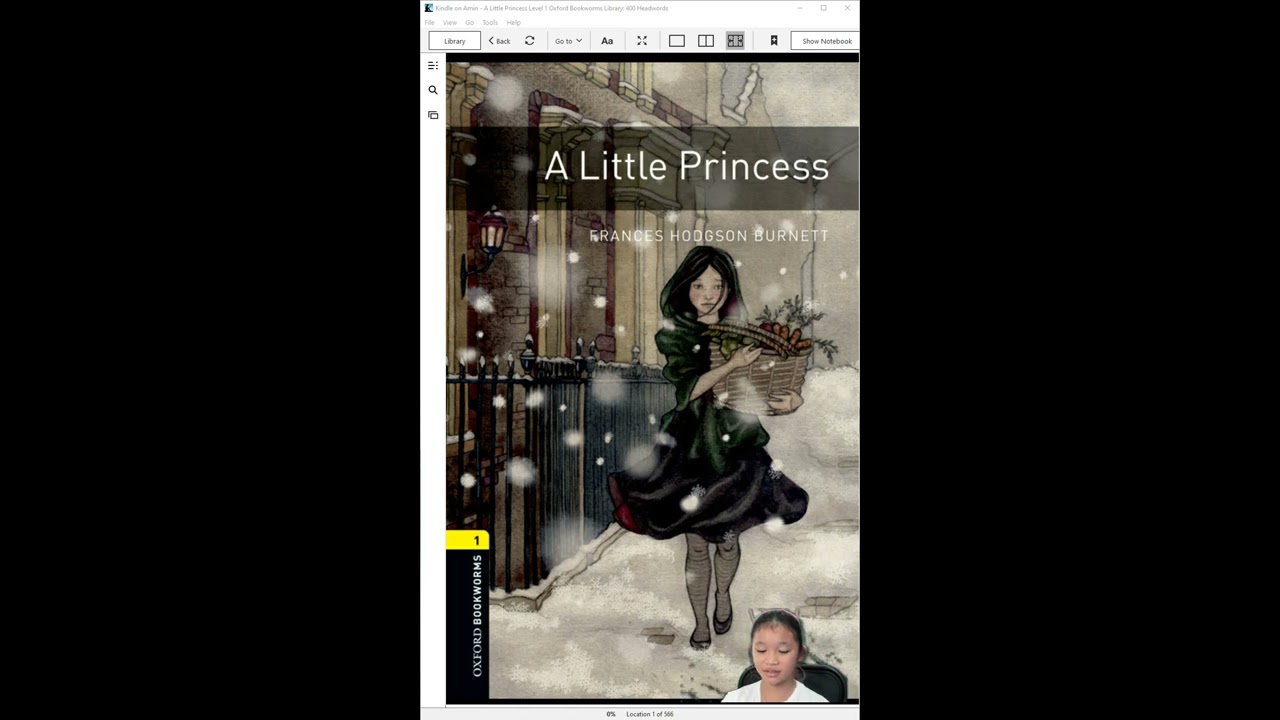The height and width of the screenshot is (720, 1280).
Task: Open the Go menu
Action: coord(469,22)
